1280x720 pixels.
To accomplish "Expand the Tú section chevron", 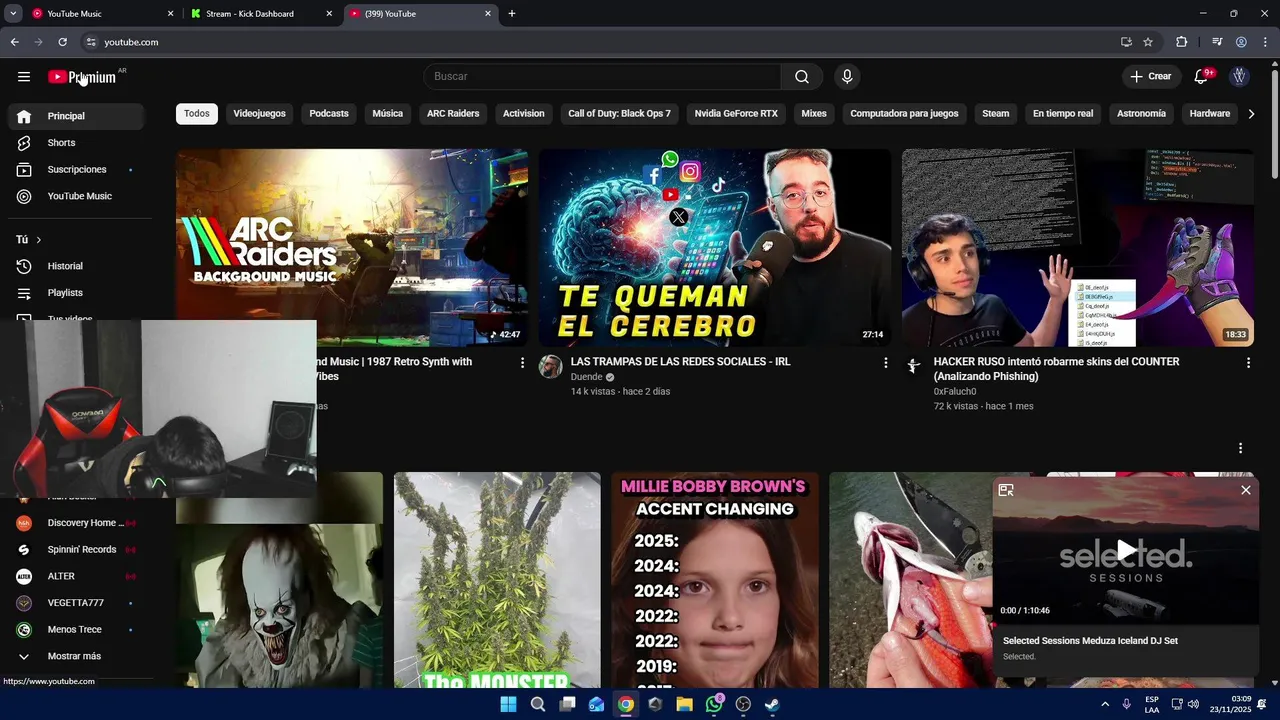I will click(39, 240).
